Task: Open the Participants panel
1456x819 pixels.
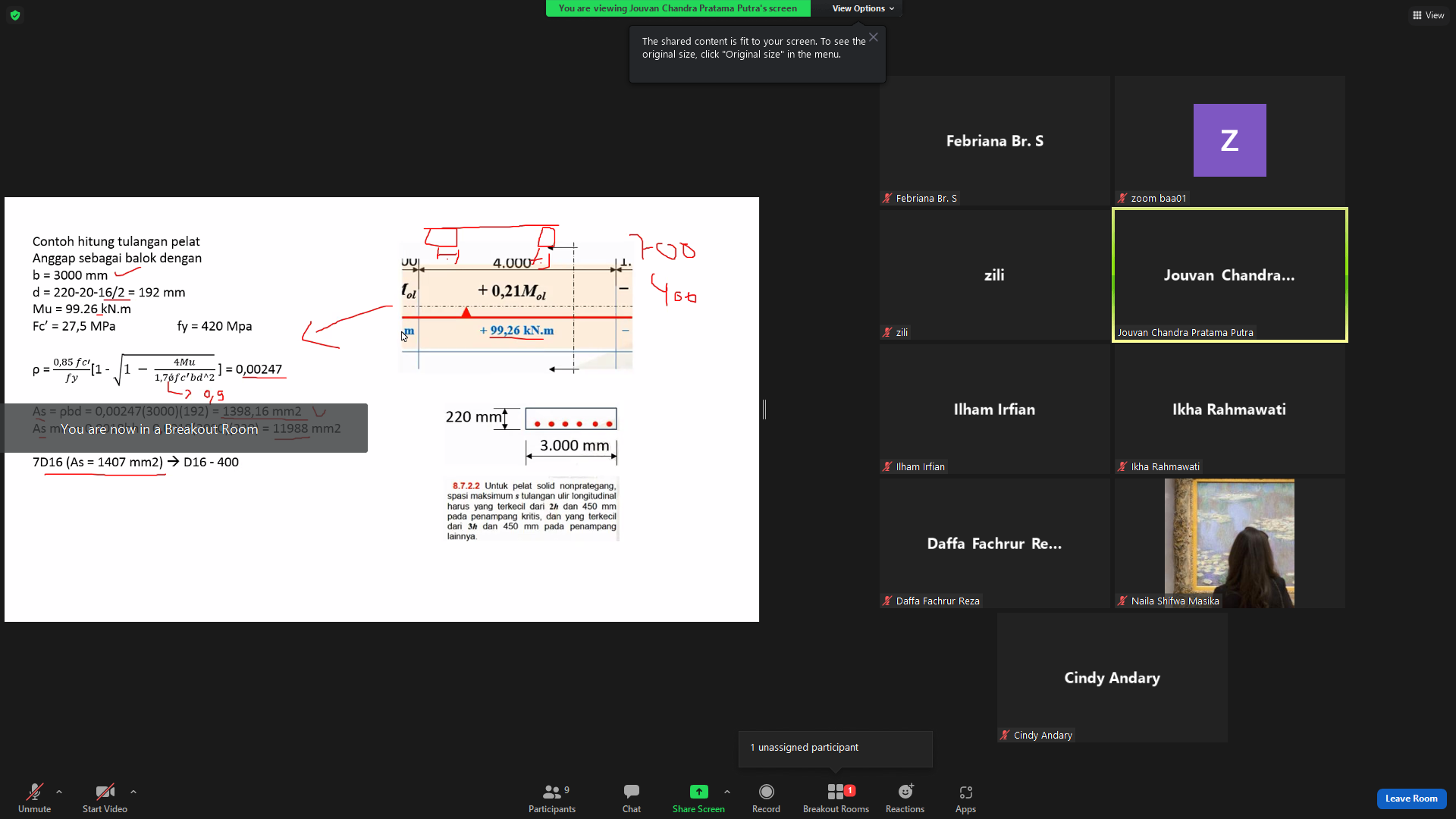Action: pos(552,799)
